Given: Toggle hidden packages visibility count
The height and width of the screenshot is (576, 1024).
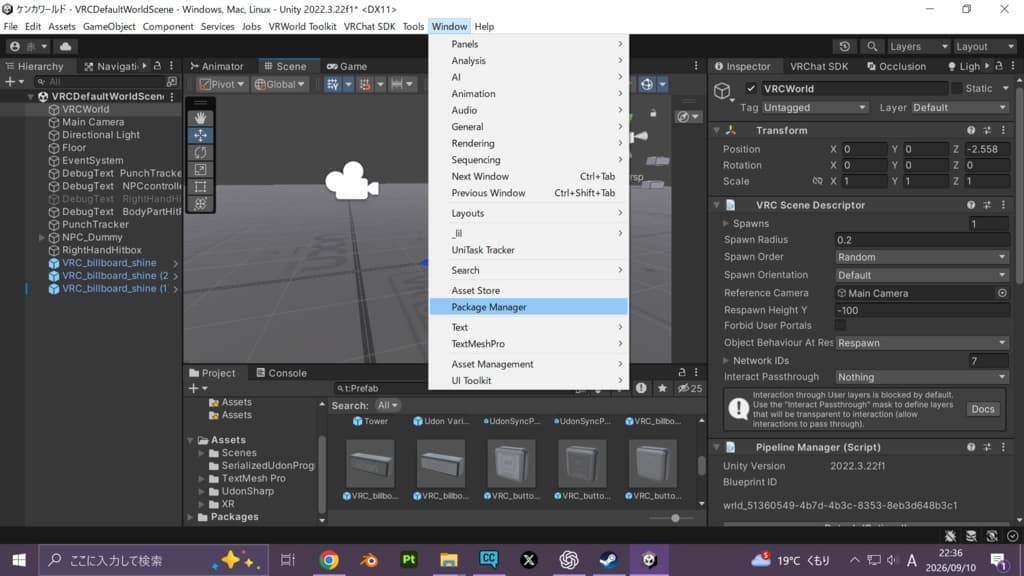Looking at the screenshot, I should pyautogui.click(x=690, y=388).
